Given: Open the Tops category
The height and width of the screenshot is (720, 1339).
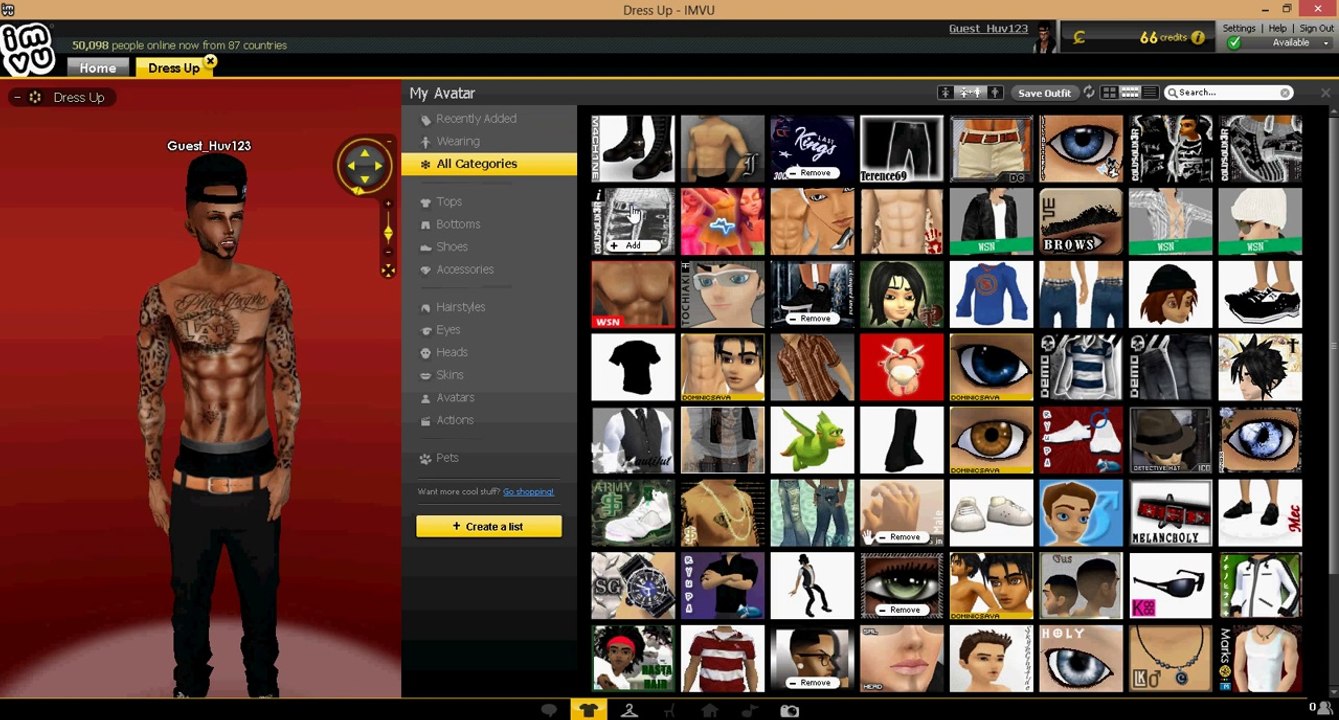Looking at the screenshot, I should click(x=449, y=201).
